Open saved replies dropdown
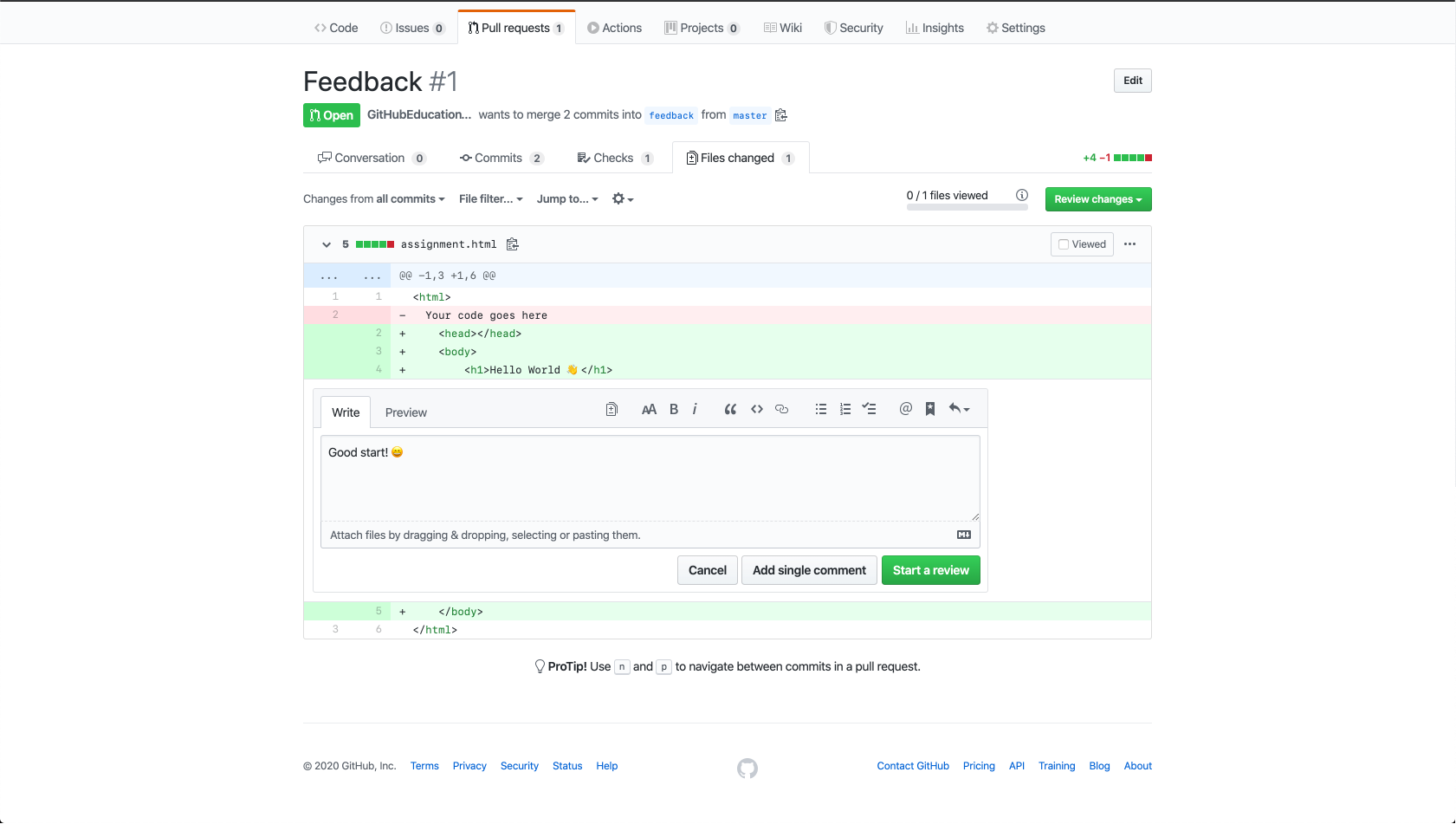 [x=959, y=409]
